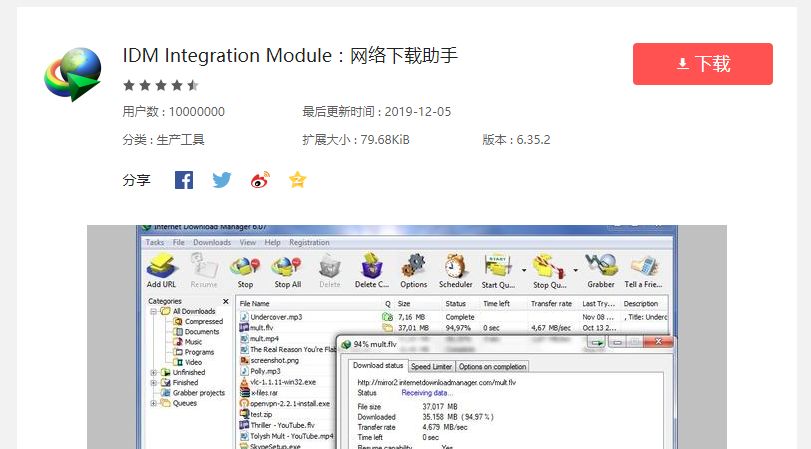Open the Downloads menu
811x449 pixels.
click(212, 242)
